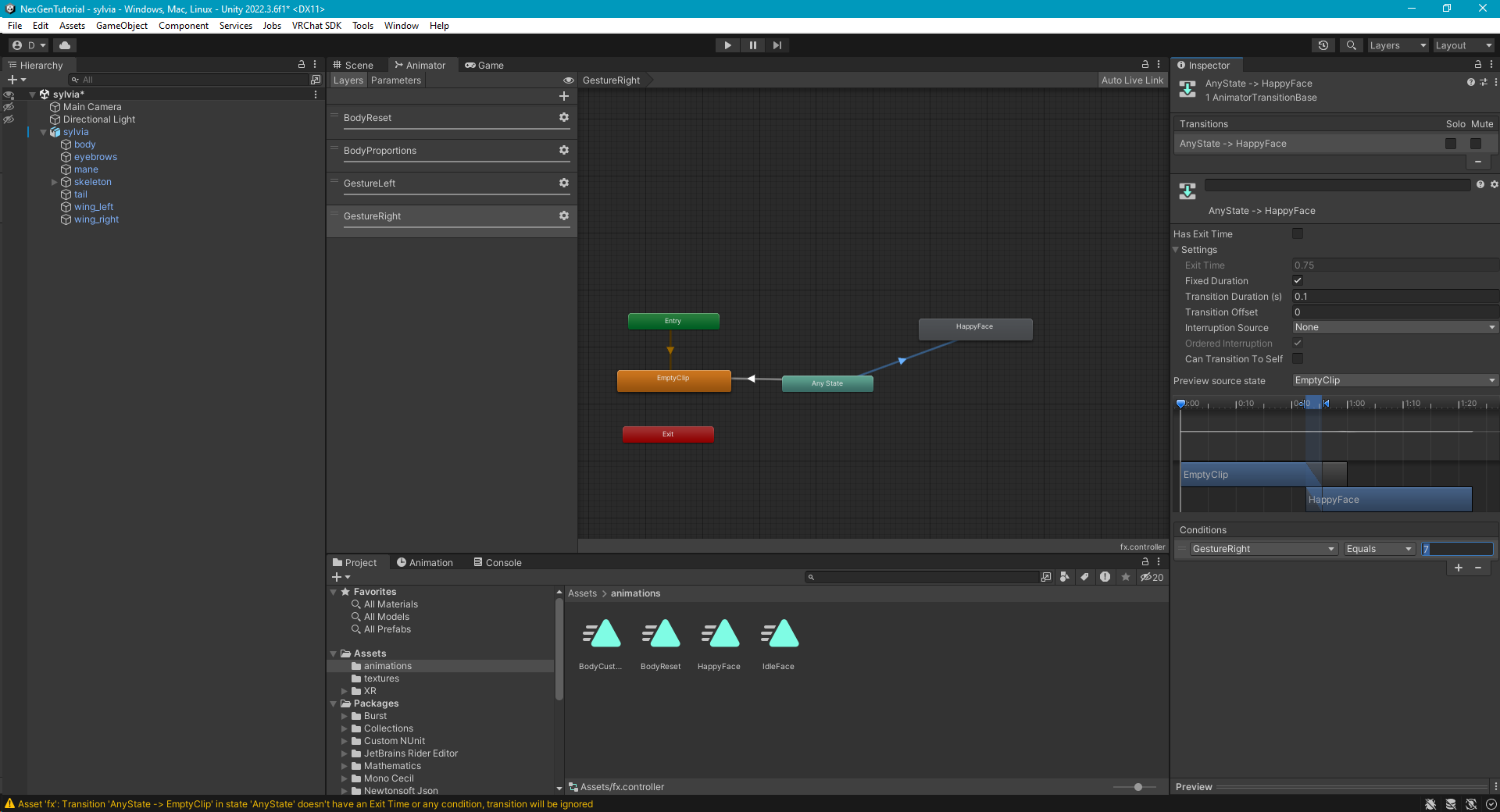Screen dimensions: 1500x812
Task: Open BodyProportions layer settings gear
Action: [x=564, y=150]
